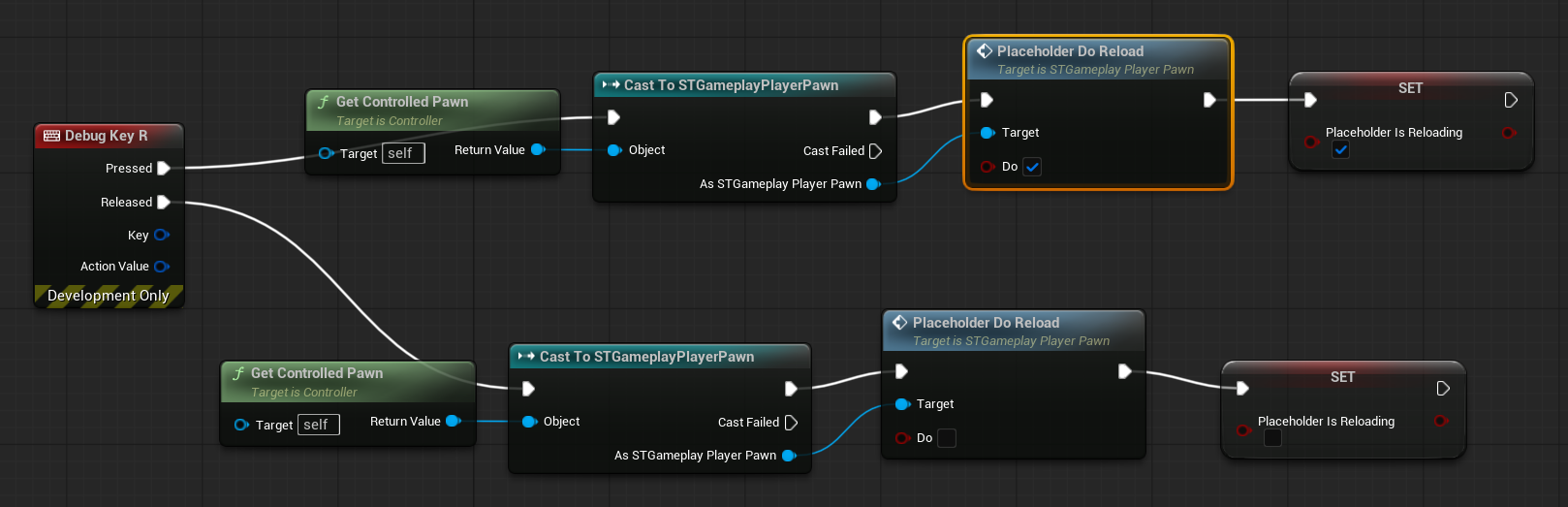Click Object input pin on the Pressed-branch cast node
The image size is (1568, 507).
[613, 150]
